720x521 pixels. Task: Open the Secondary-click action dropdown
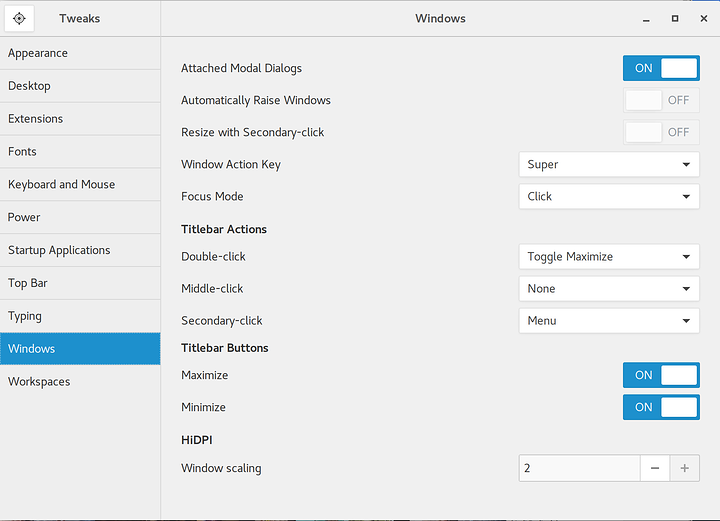[608, 320]
